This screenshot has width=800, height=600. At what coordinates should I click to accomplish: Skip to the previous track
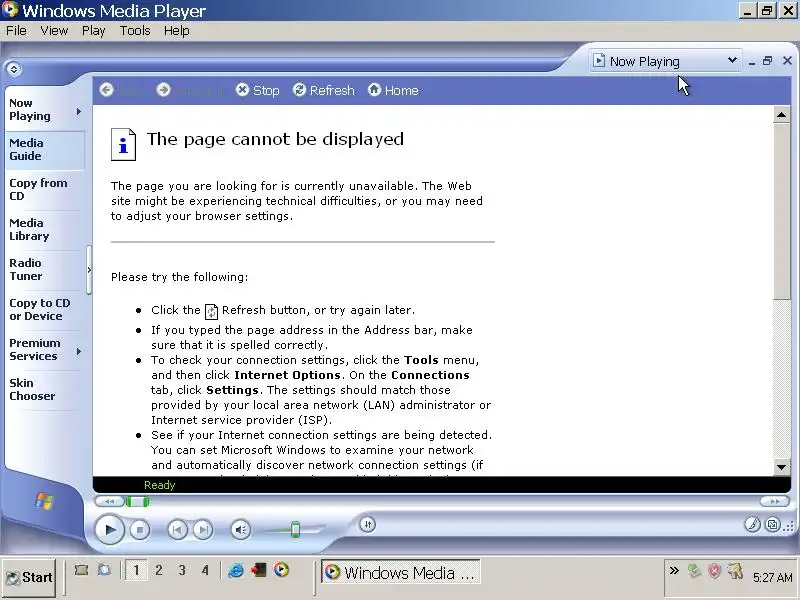177,530
